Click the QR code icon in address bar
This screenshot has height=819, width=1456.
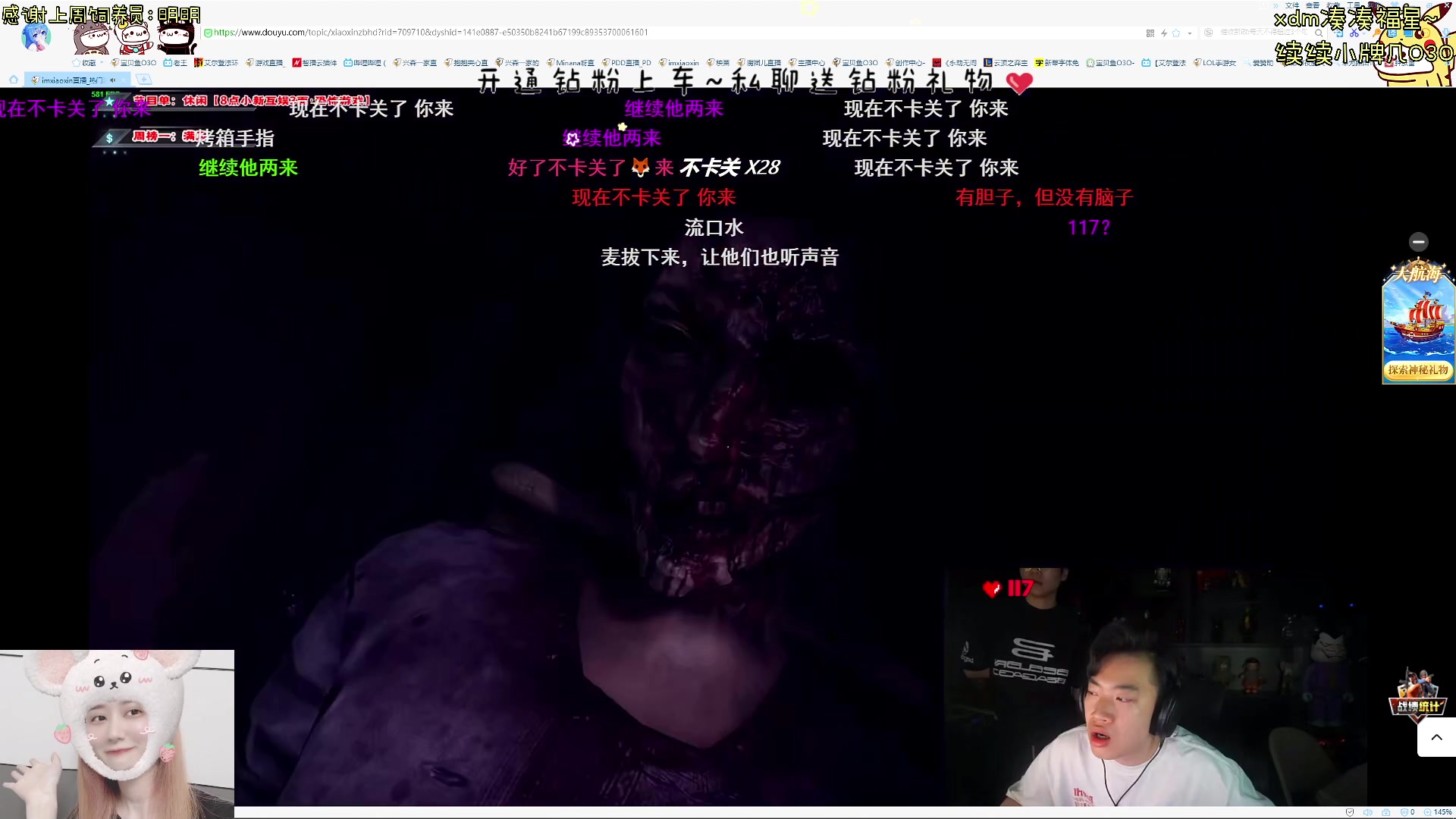[1150, 33]
